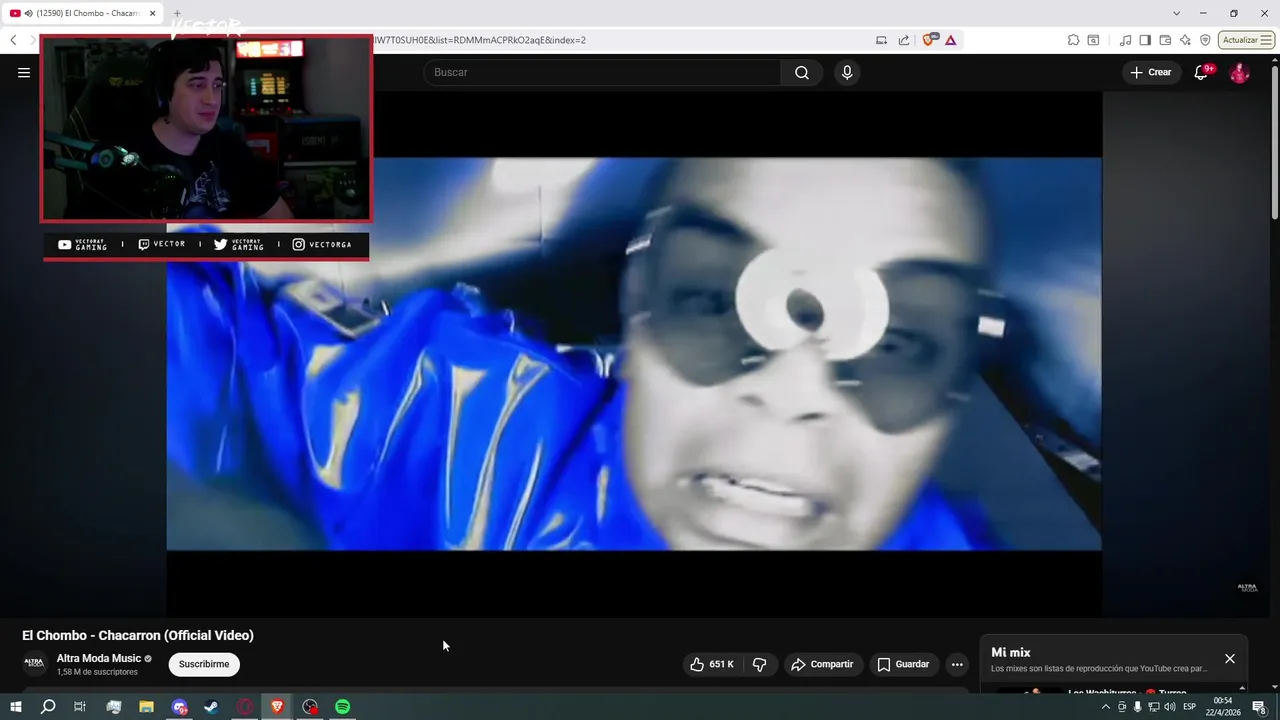Open Windows taskbar search
1280x720 pixels.
pos(48,707)
